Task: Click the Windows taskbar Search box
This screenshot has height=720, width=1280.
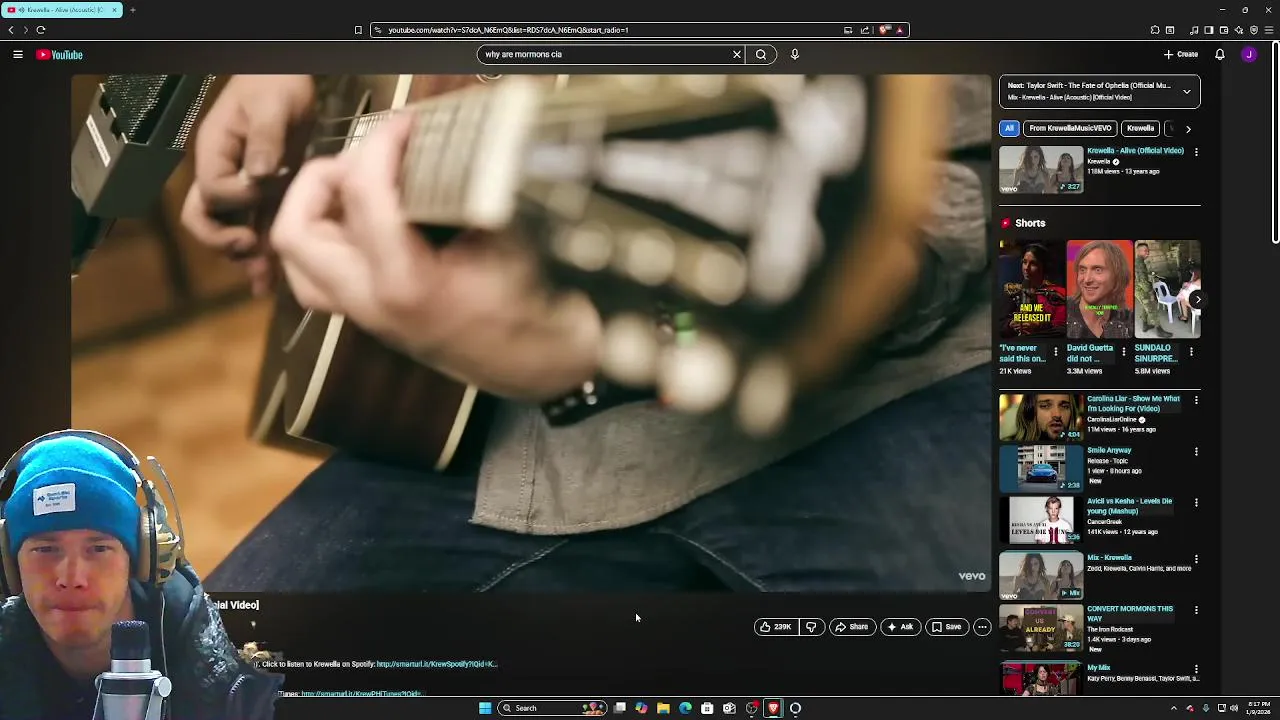Action: point(553,708)
